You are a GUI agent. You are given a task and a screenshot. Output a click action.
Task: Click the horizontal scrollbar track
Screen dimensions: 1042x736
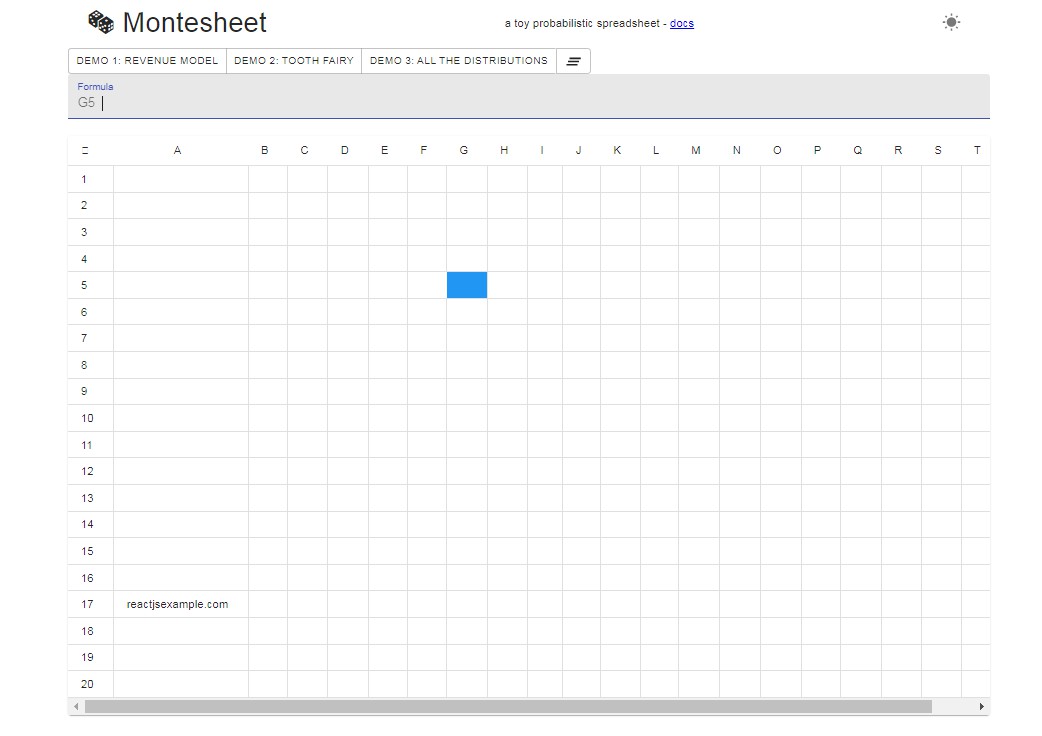[x=500, y=706]
